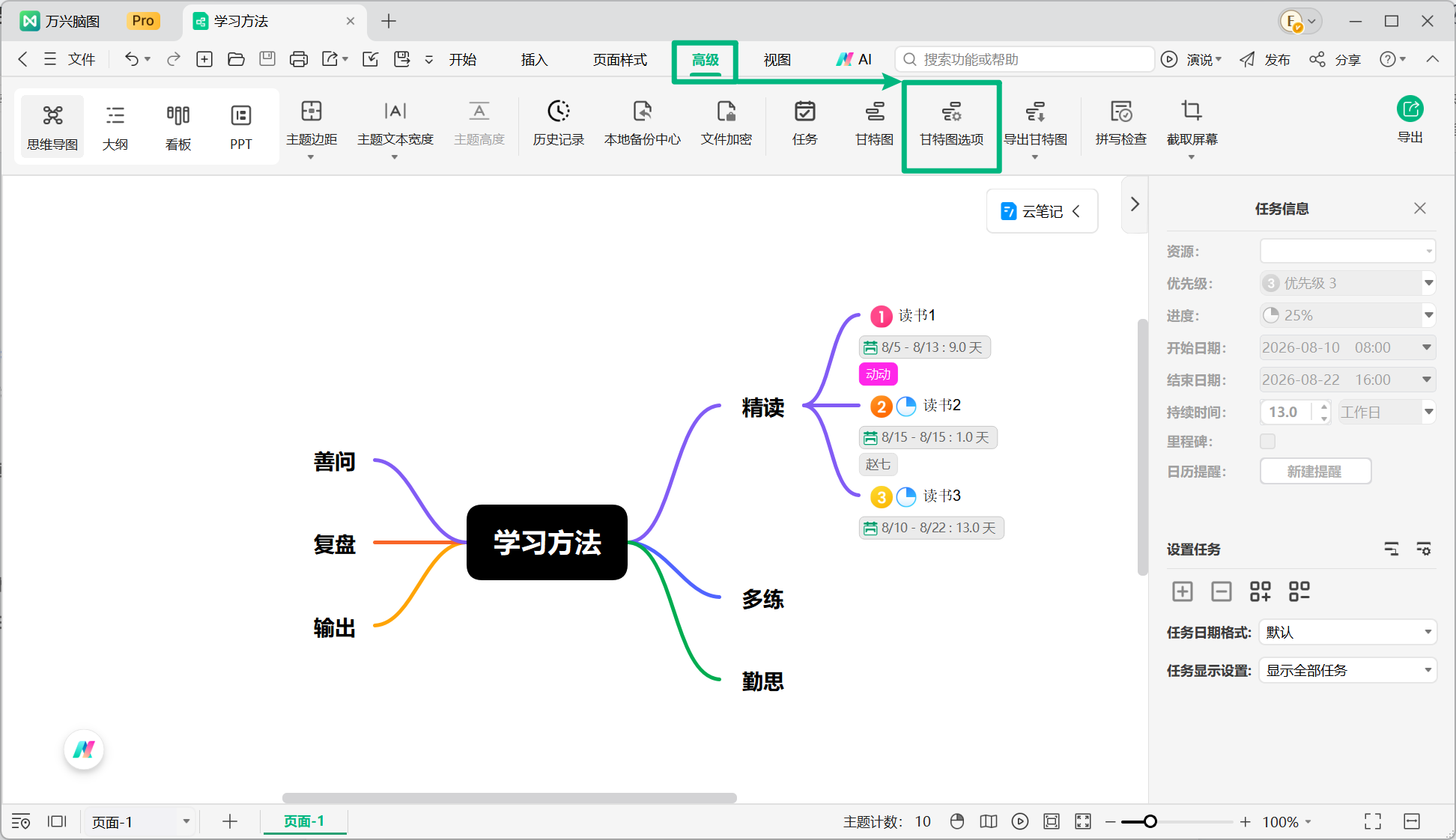Image resolution: width=1456 pixels, height=840 pixels.
Task: Switch to Mind Map view mode
Action: coord(52,127)
